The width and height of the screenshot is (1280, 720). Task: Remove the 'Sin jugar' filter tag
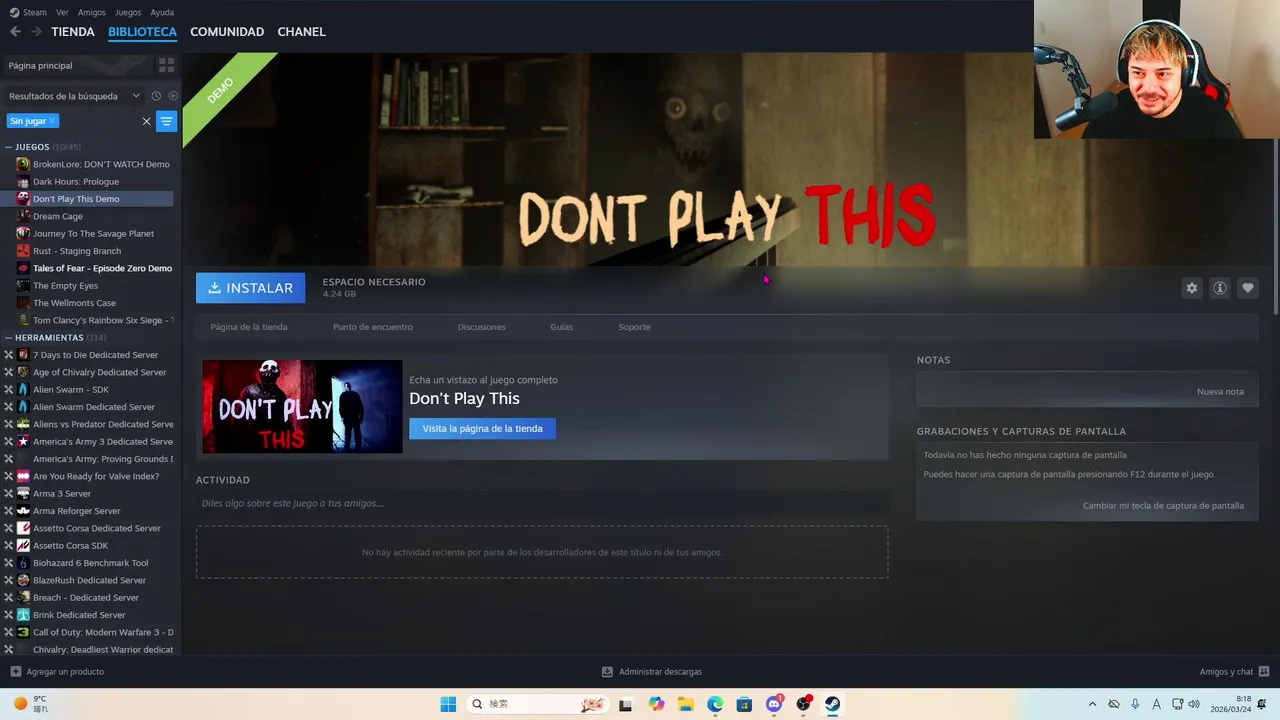point(52,121)
